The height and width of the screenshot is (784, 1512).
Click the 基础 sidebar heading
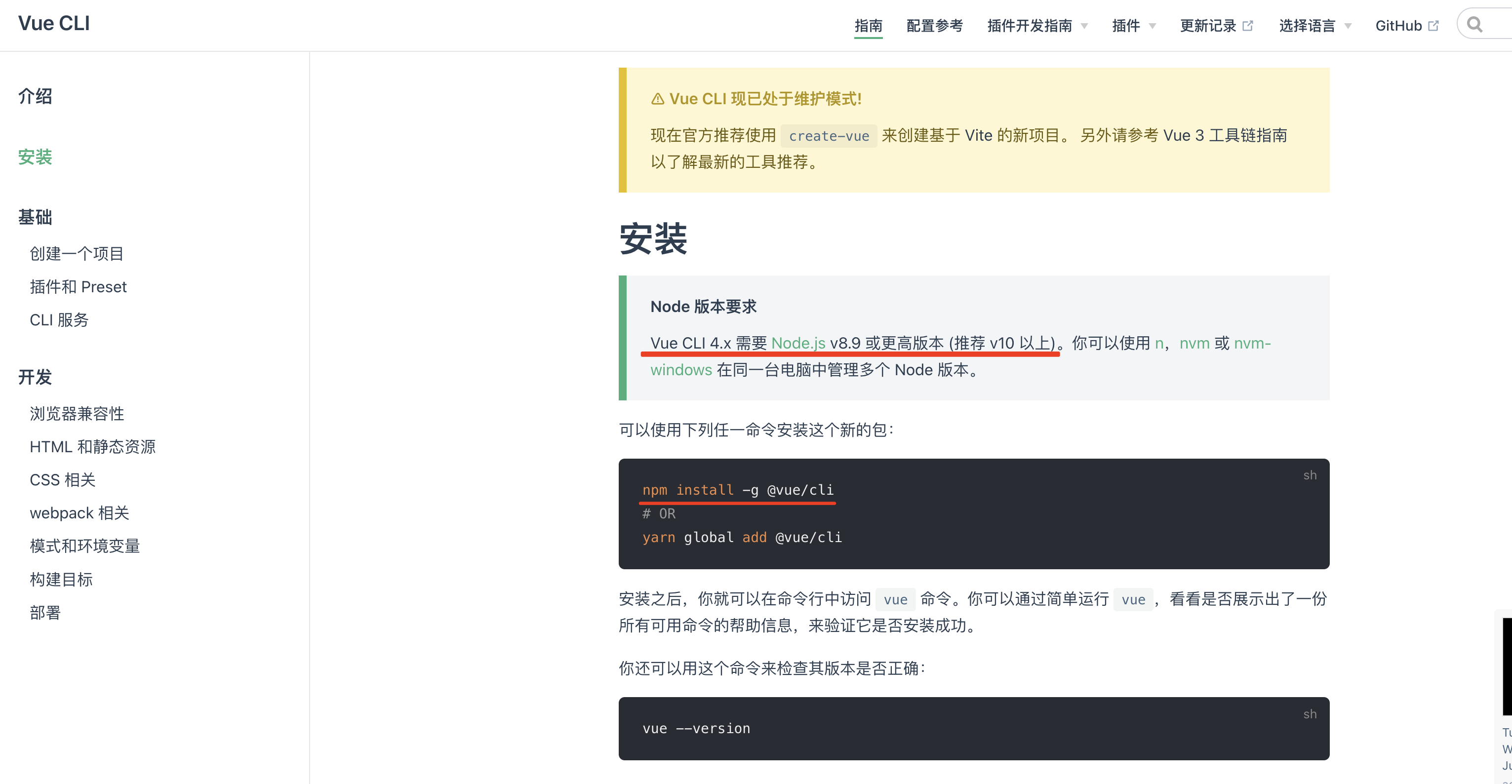click(35, 217)
